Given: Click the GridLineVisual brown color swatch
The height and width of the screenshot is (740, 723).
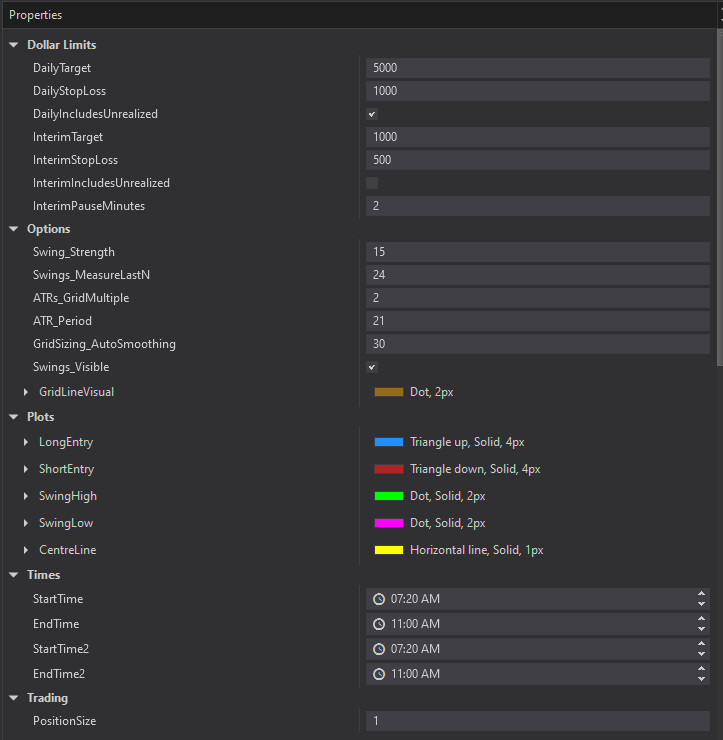Looking at the screenshot, I should pyautogui.click(x=389, y=392).
